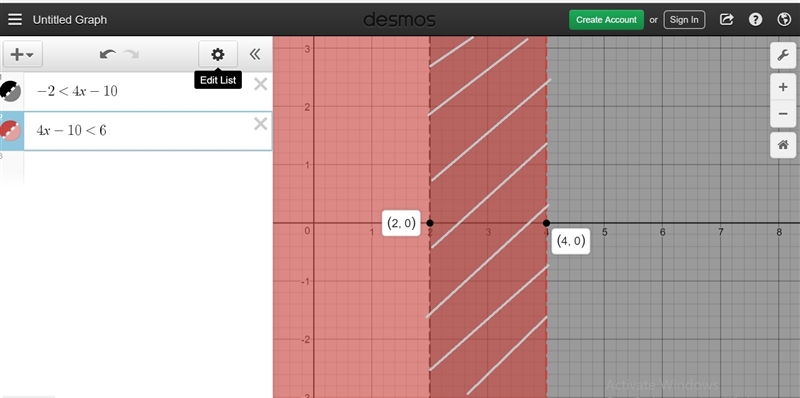The image size is (800, 398).
Task: Undo the last action arrow
Action: click(107, 54)
